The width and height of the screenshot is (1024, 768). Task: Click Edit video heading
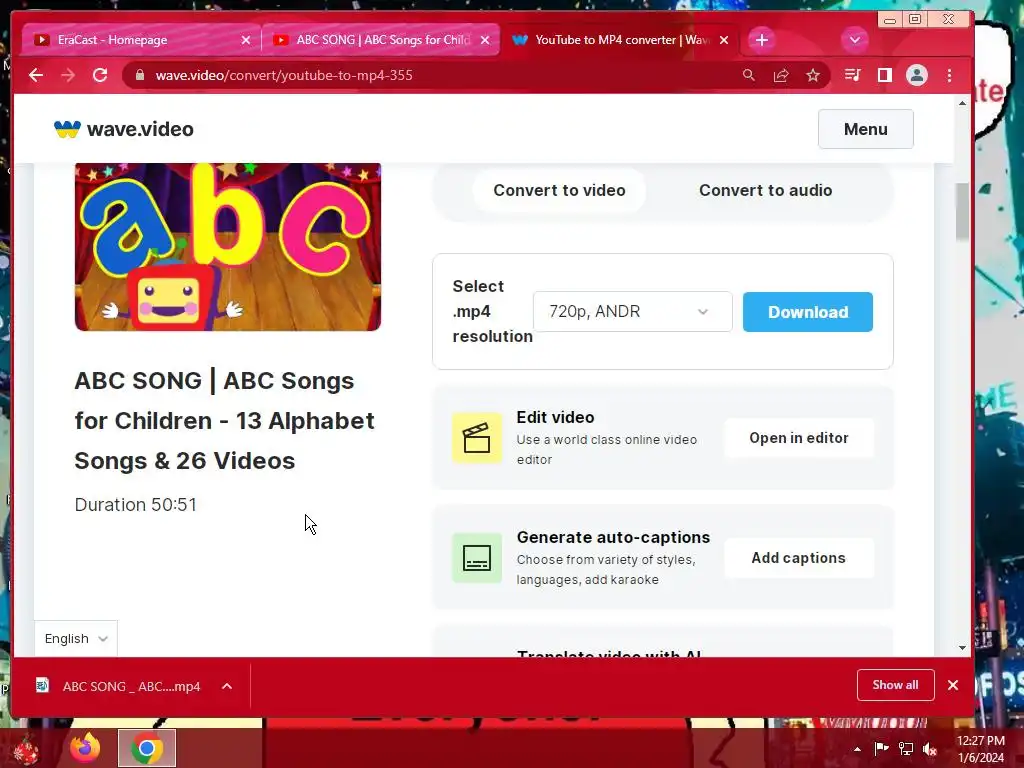click(555, 417)
